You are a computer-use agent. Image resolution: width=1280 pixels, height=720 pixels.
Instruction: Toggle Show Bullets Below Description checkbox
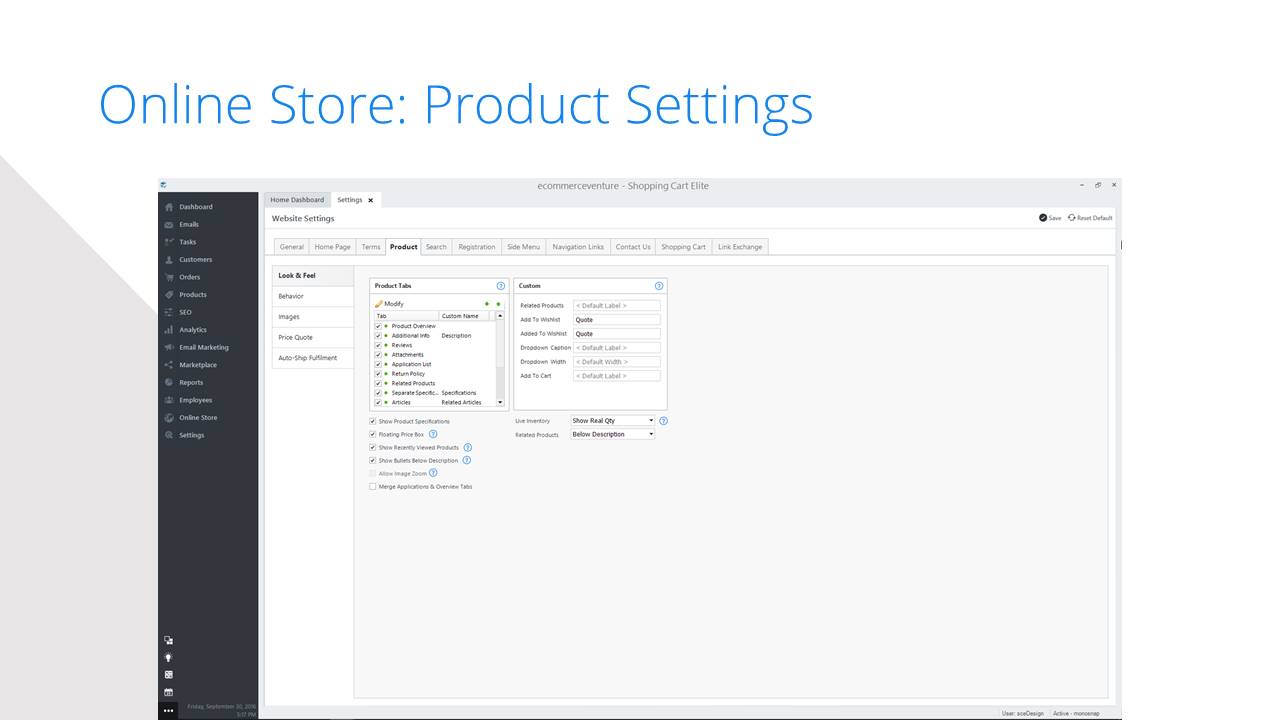click(373, 460)
